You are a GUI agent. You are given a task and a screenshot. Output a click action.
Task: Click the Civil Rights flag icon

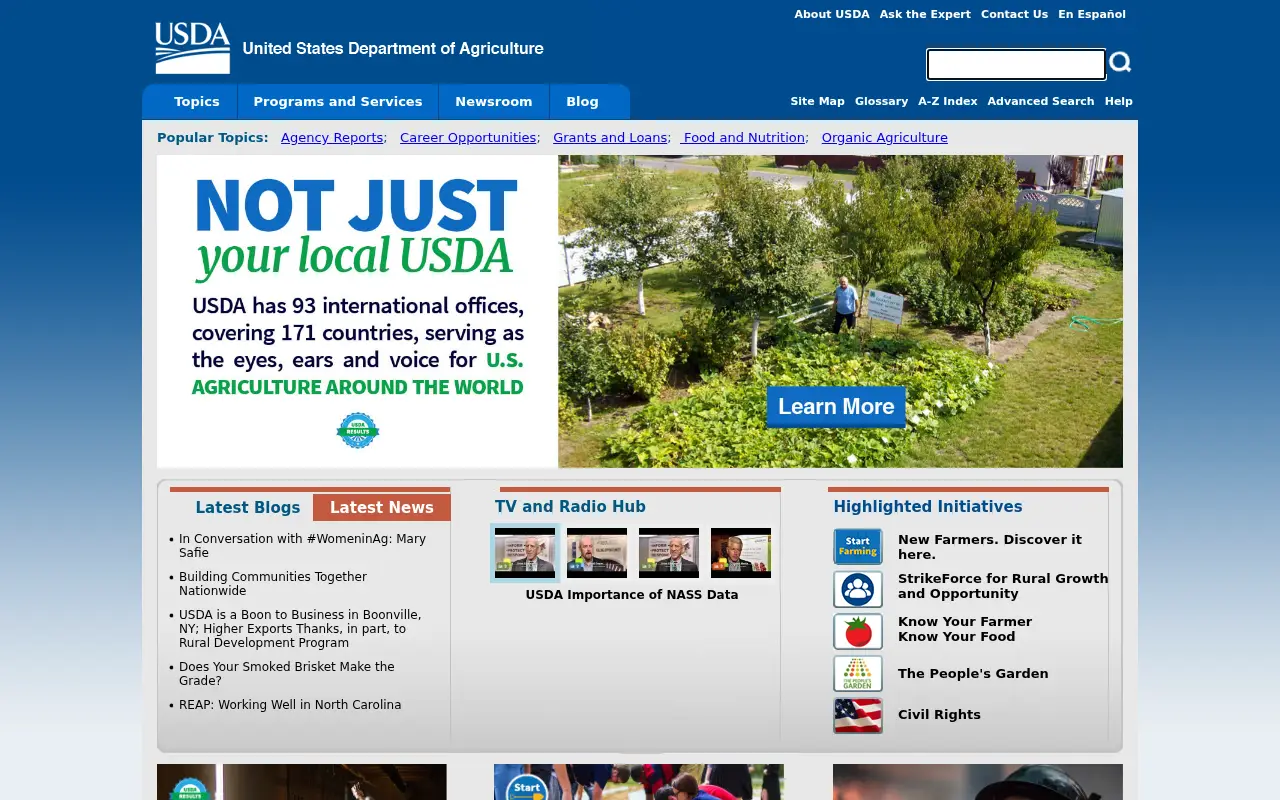(x=858, y=715)
